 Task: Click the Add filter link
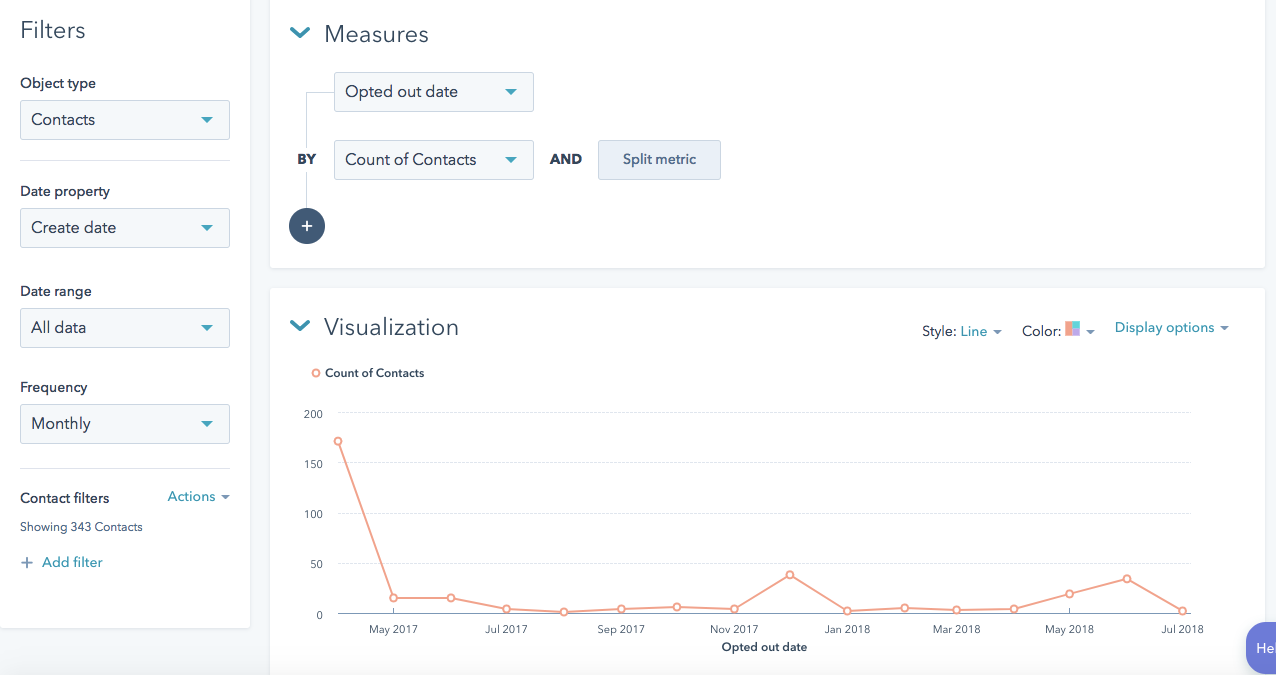coord(72,562)
